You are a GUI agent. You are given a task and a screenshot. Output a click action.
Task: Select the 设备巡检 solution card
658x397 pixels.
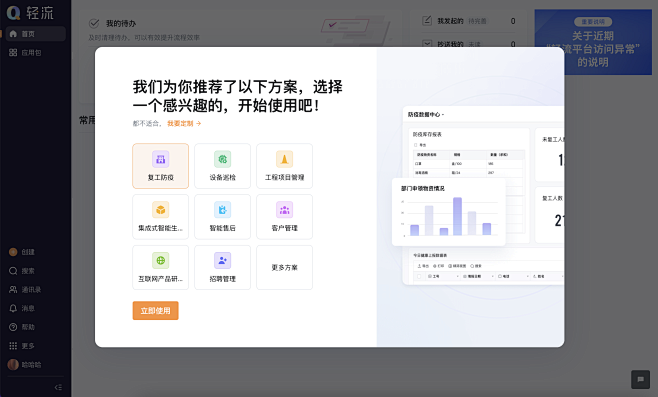click(x=222, y=166)
